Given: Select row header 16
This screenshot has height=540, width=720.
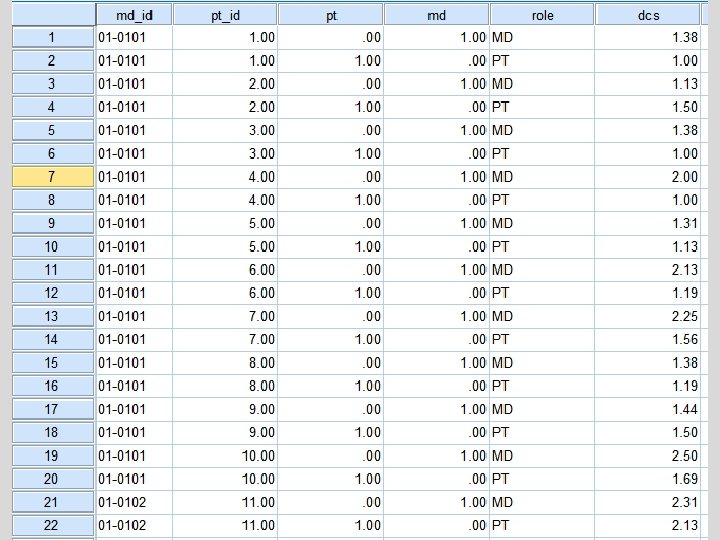Looking at the screenshot, I should point(53,386).
